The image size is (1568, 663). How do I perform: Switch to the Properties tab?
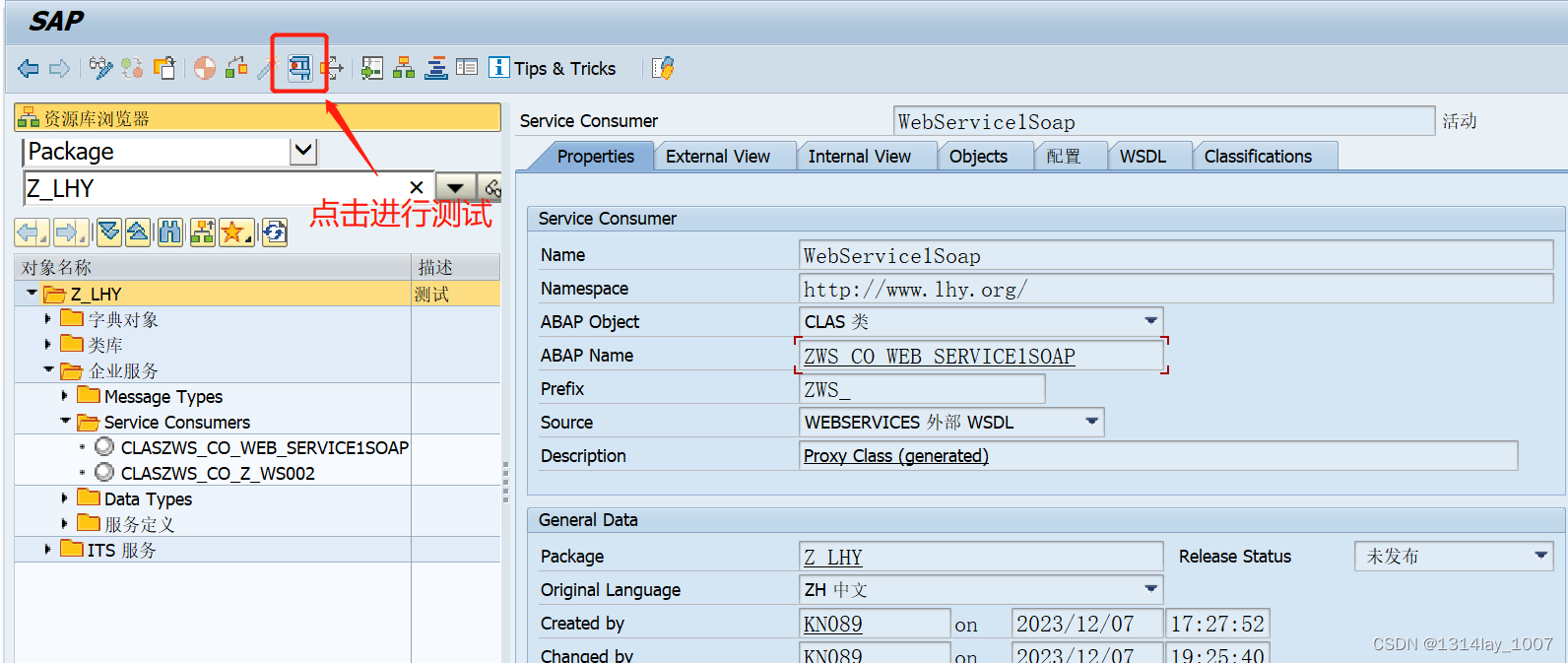point(595,156)
